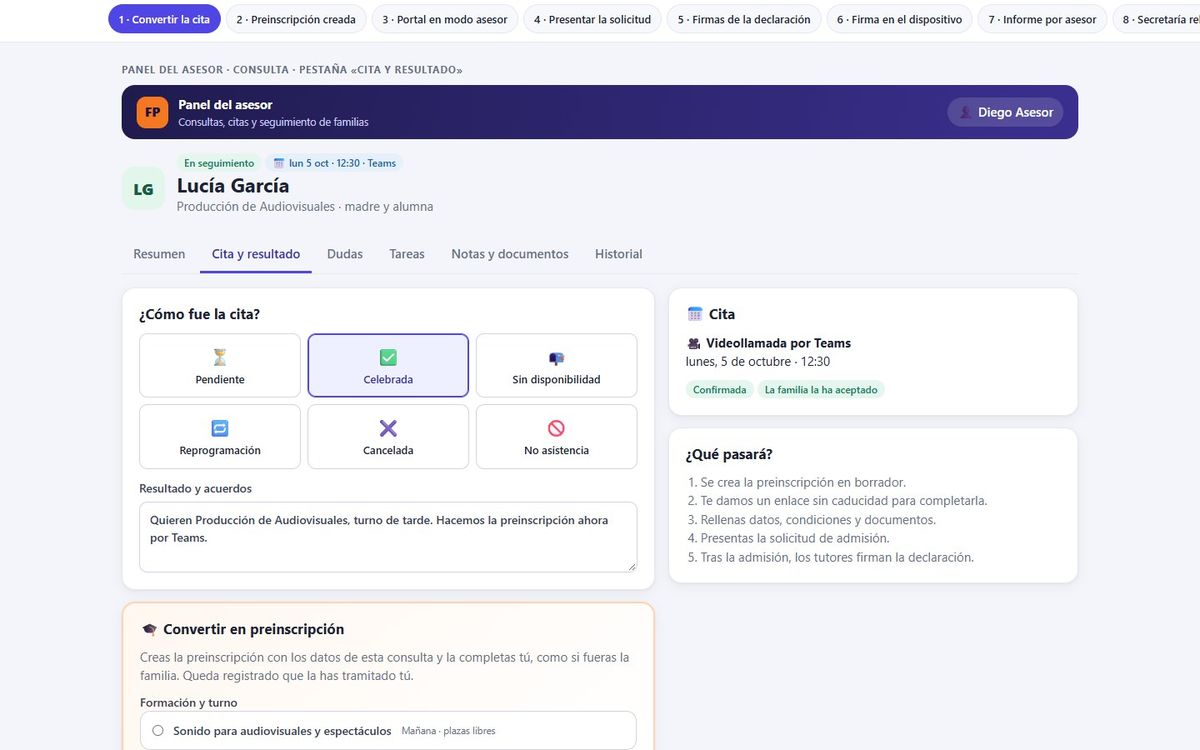Click the Lucía García name heading
The image size is (1200, 750).
[233, 186]
